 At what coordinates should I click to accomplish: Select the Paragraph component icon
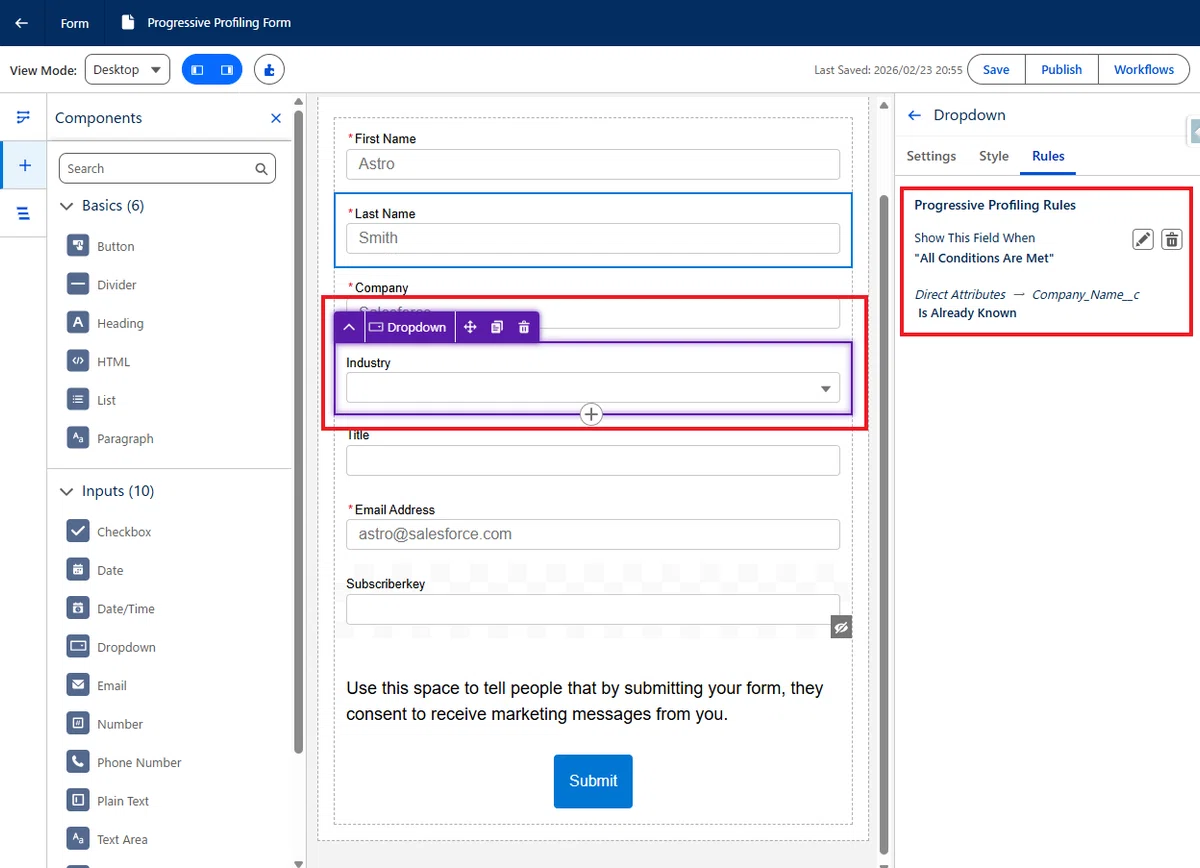pos(78,438)
